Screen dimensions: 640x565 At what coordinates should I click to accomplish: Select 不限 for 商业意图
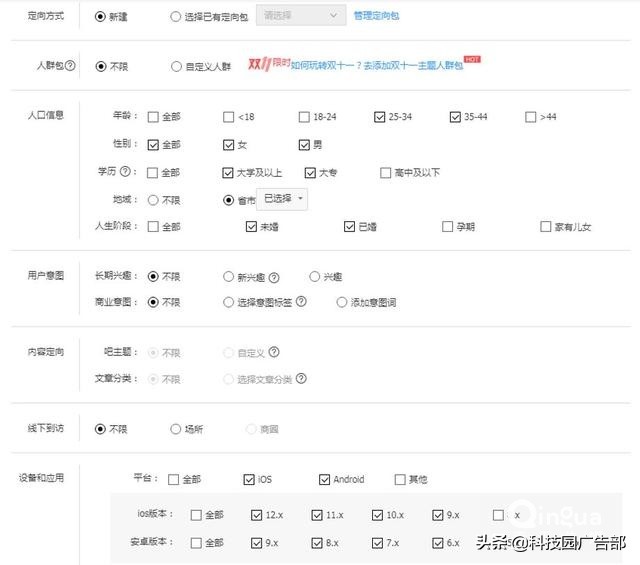click(x=153, y=302)
